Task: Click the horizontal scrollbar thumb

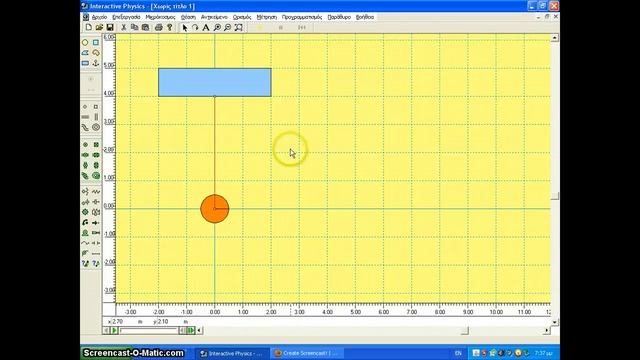Action: pos(464,330)
